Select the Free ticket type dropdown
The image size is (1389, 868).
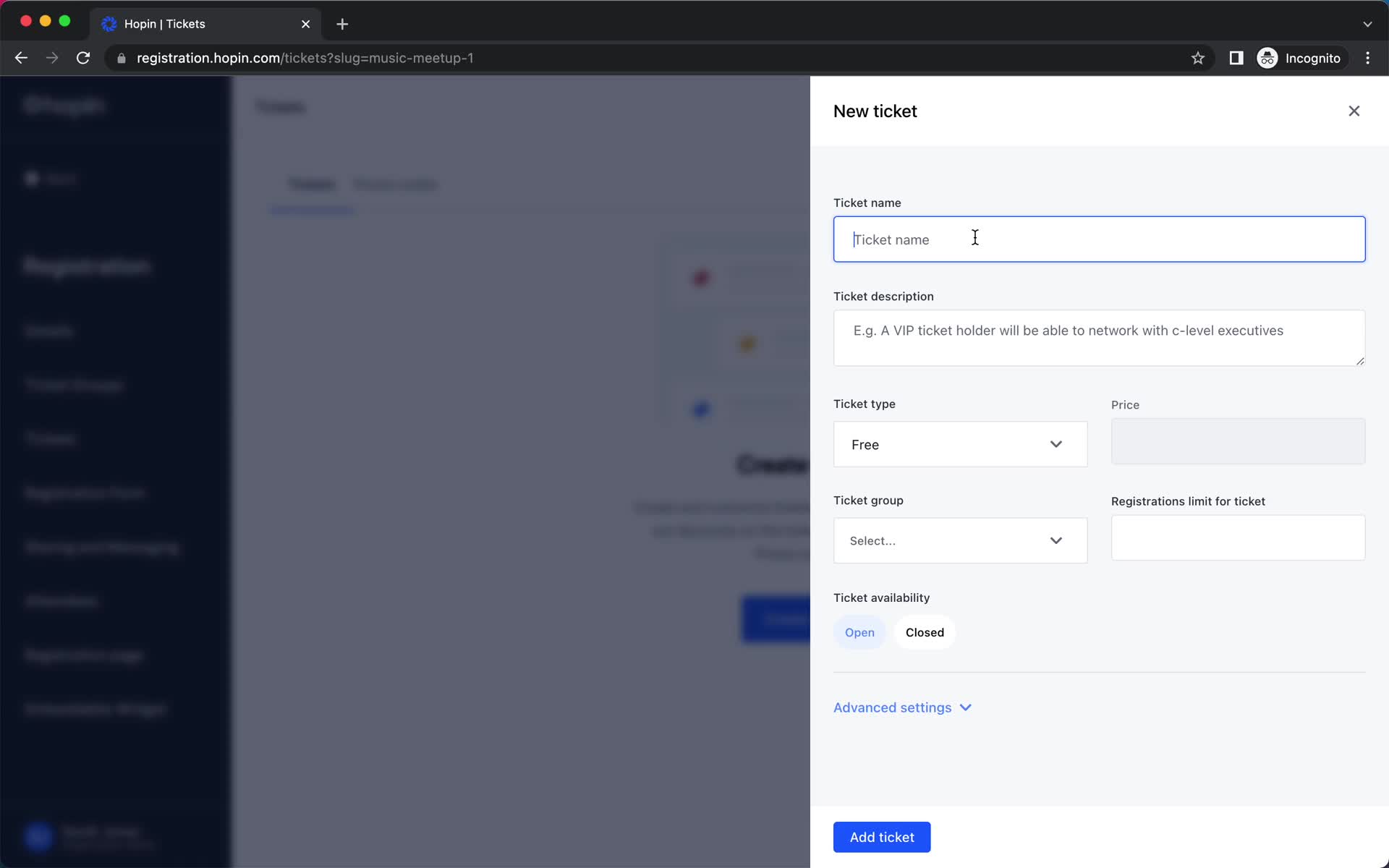pyautogui.click(x=959, y=444)
